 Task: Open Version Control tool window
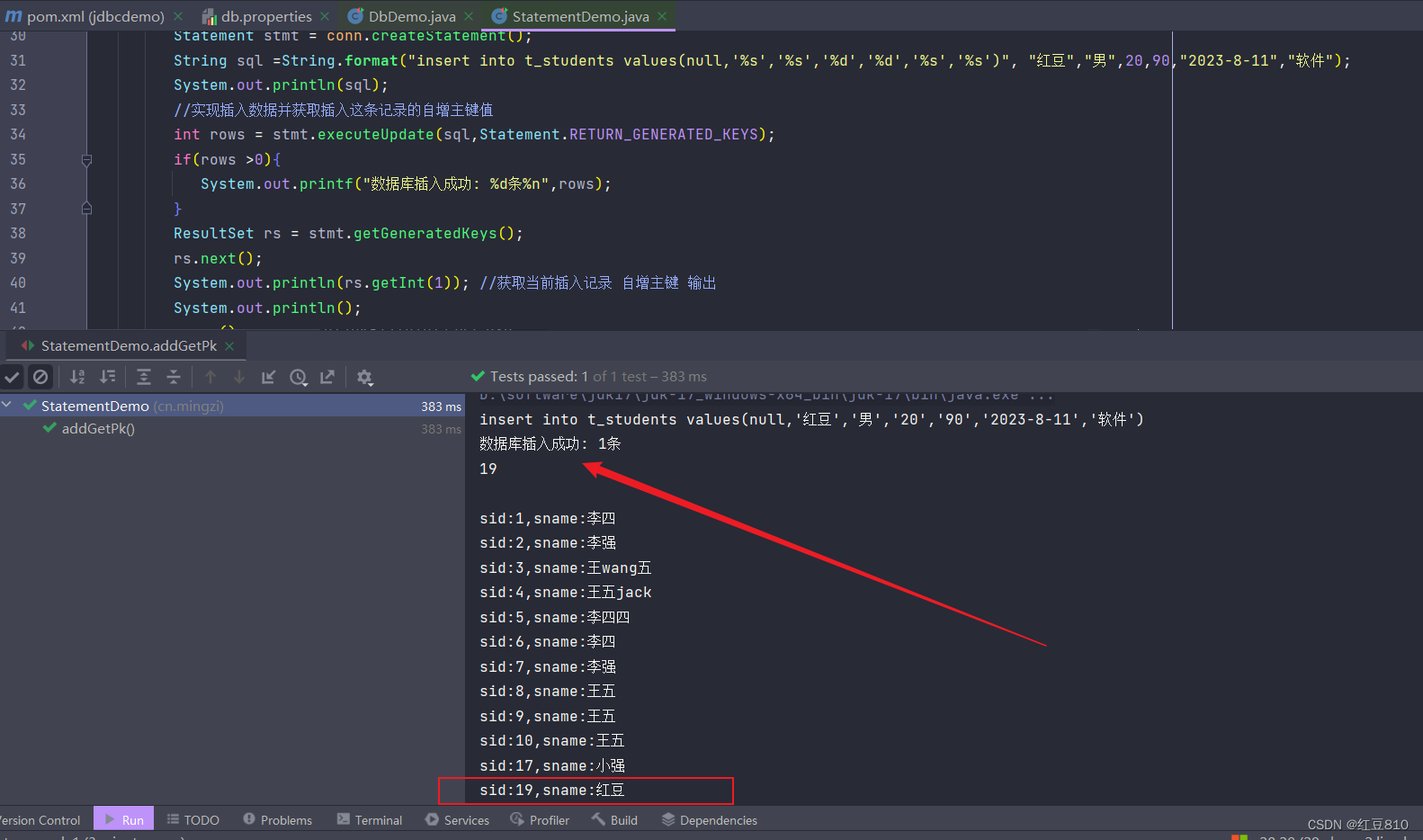[x=40, y=820]
